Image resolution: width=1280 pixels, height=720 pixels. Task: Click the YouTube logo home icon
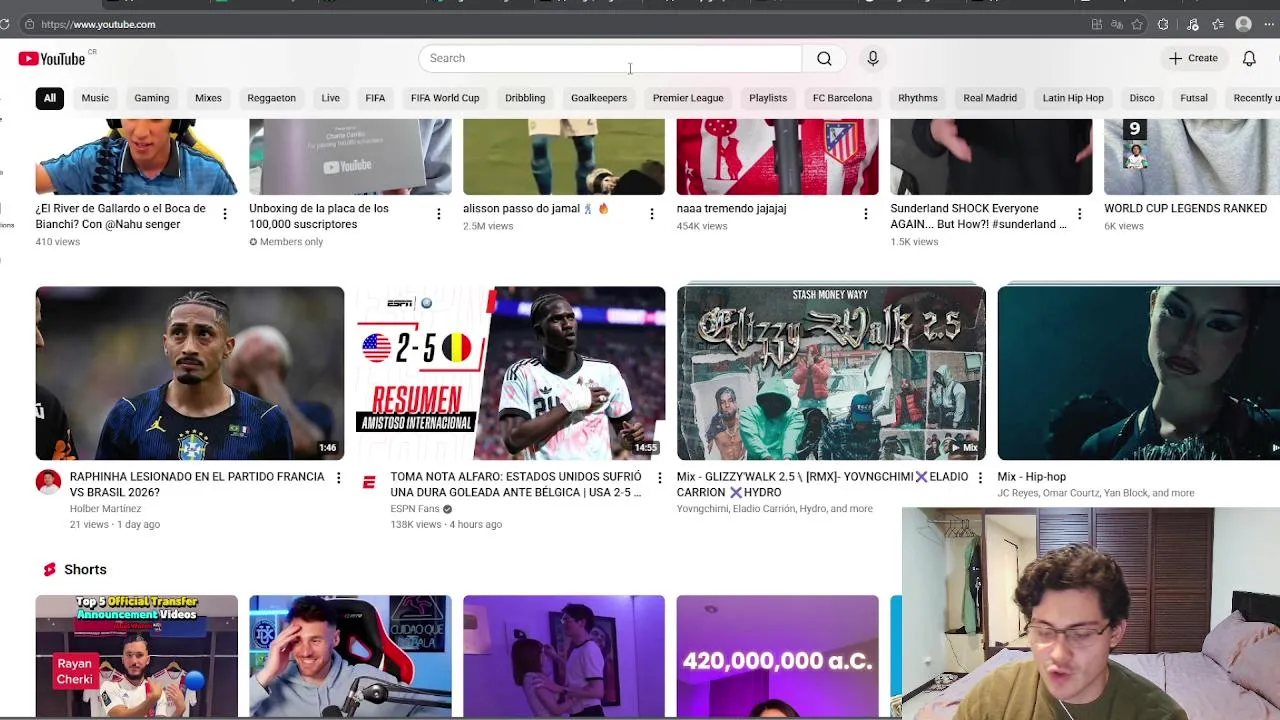[x=51, y=59]
